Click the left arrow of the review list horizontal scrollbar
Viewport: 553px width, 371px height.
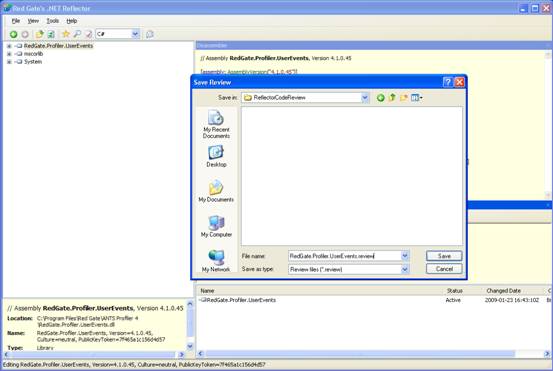[201, 353]
